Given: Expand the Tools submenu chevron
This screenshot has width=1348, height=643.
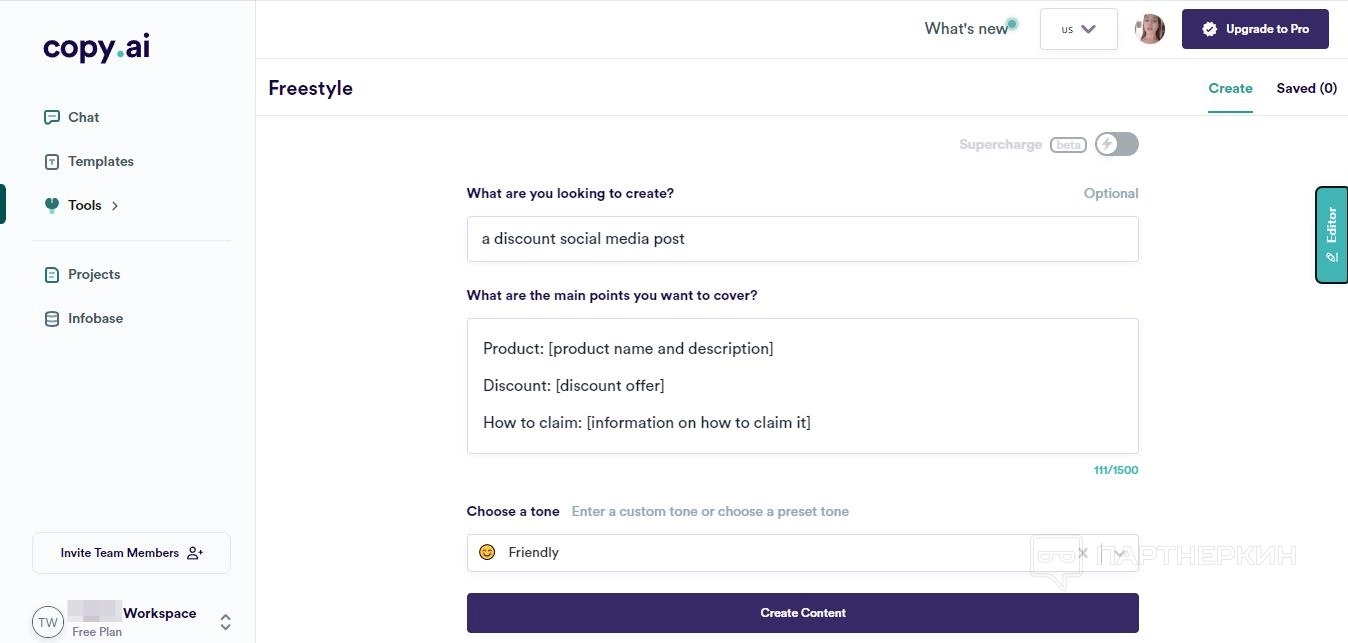Looking at the screenshot, I should coord(115,206).
